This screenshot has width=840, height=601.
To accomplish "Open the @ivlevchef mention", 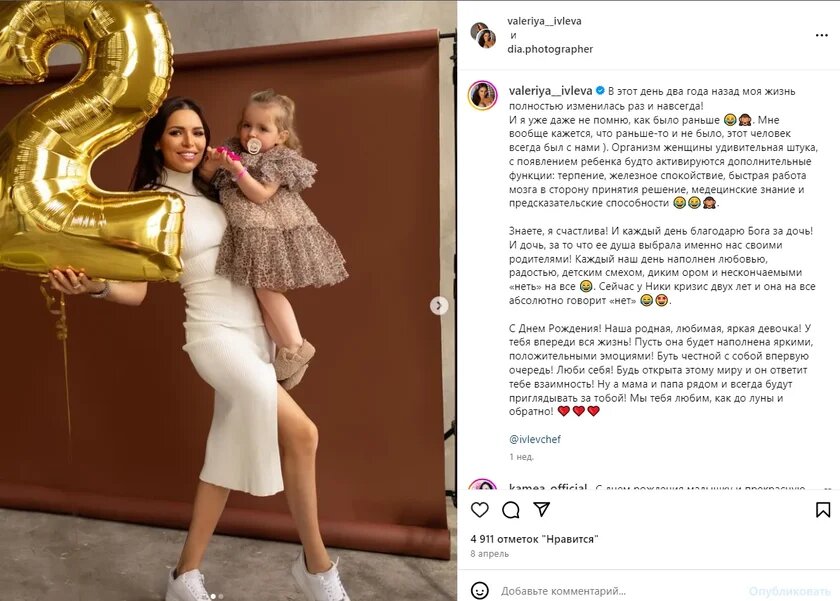I will click(535, 439).
